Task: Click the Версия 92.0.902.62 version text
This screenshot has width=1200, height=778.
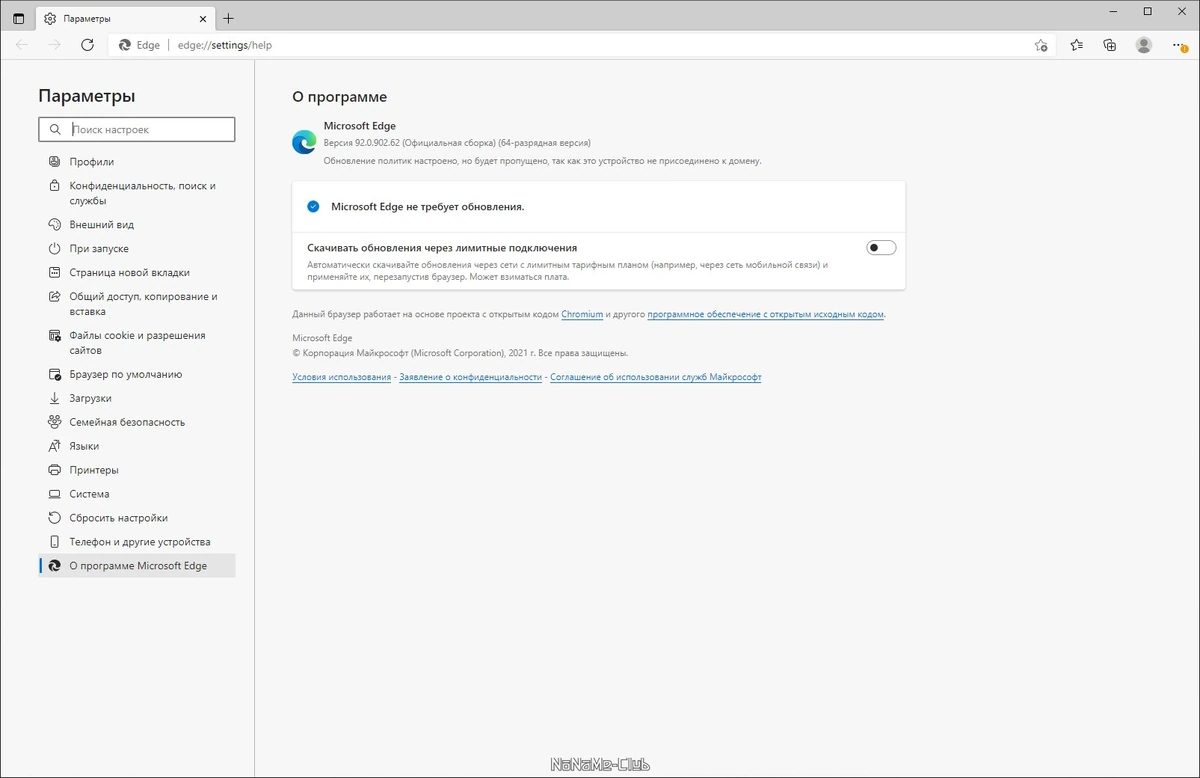Action: 457,143
